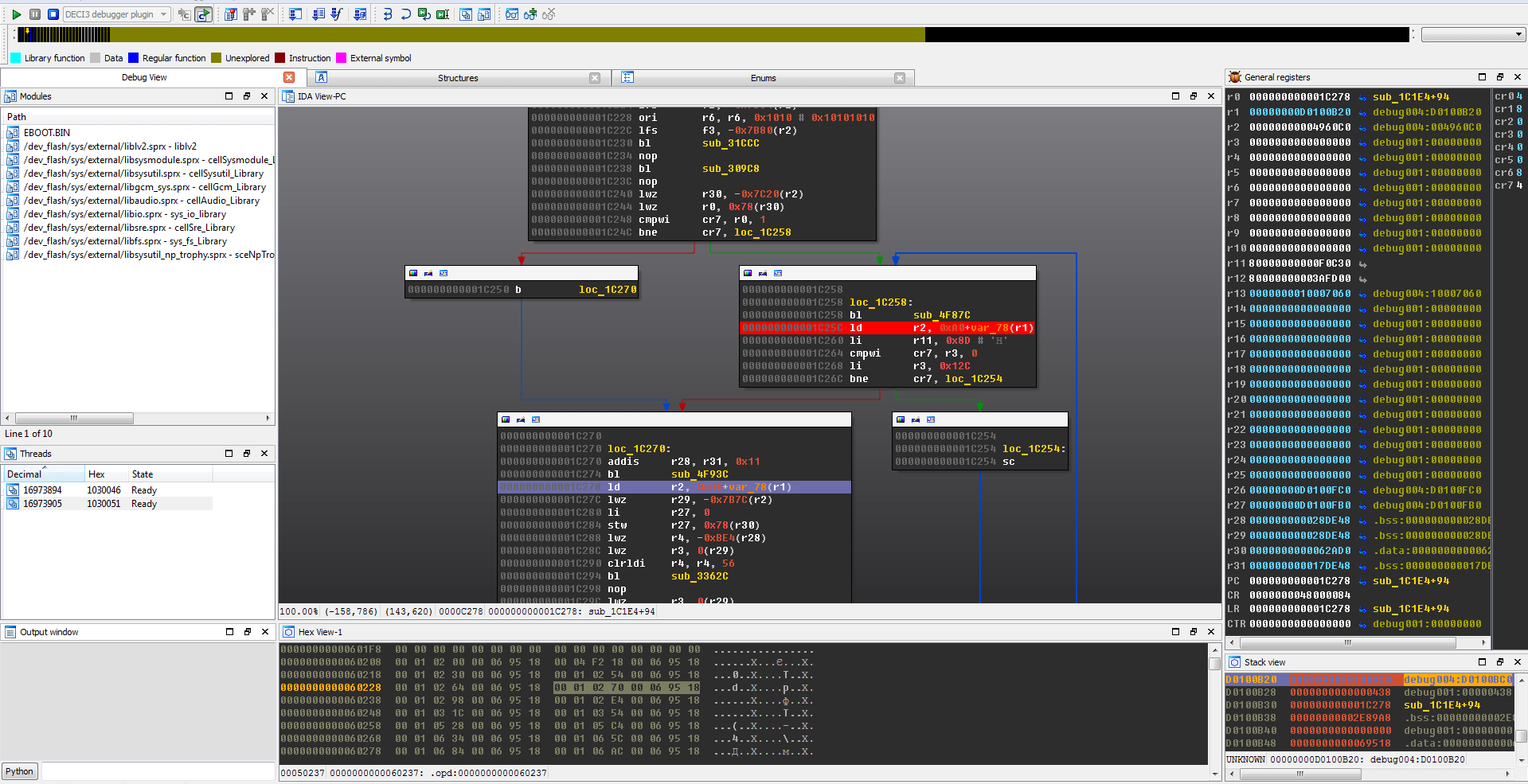Viewport: 1528px width, 784px height.
Task: Pause the debugged process
Action: pyautogui.click(x=33, y=14)
